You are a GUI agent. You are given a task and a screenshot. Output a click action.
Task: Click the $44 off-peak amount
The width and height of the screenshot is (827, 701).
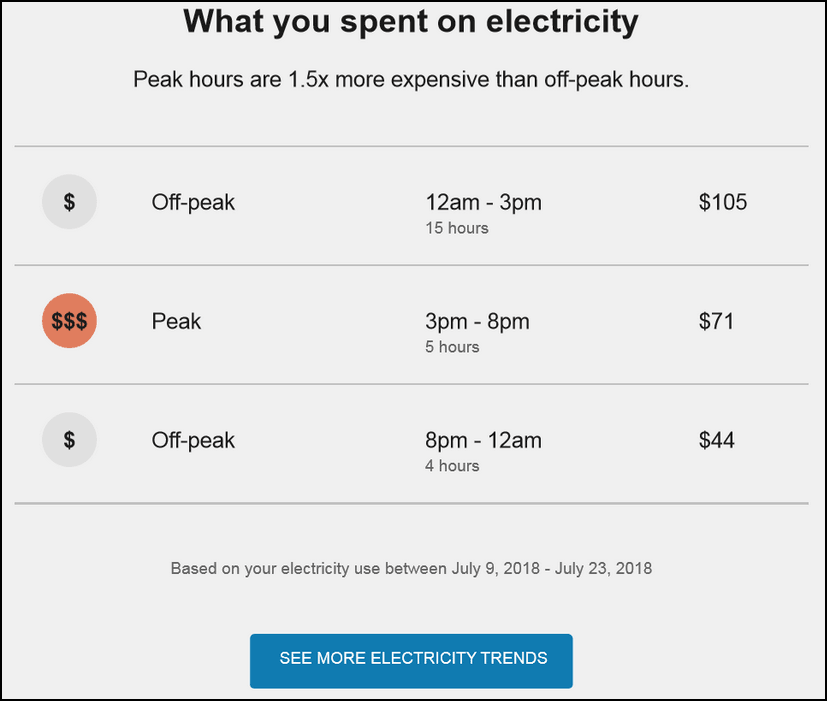pos(716,440)
